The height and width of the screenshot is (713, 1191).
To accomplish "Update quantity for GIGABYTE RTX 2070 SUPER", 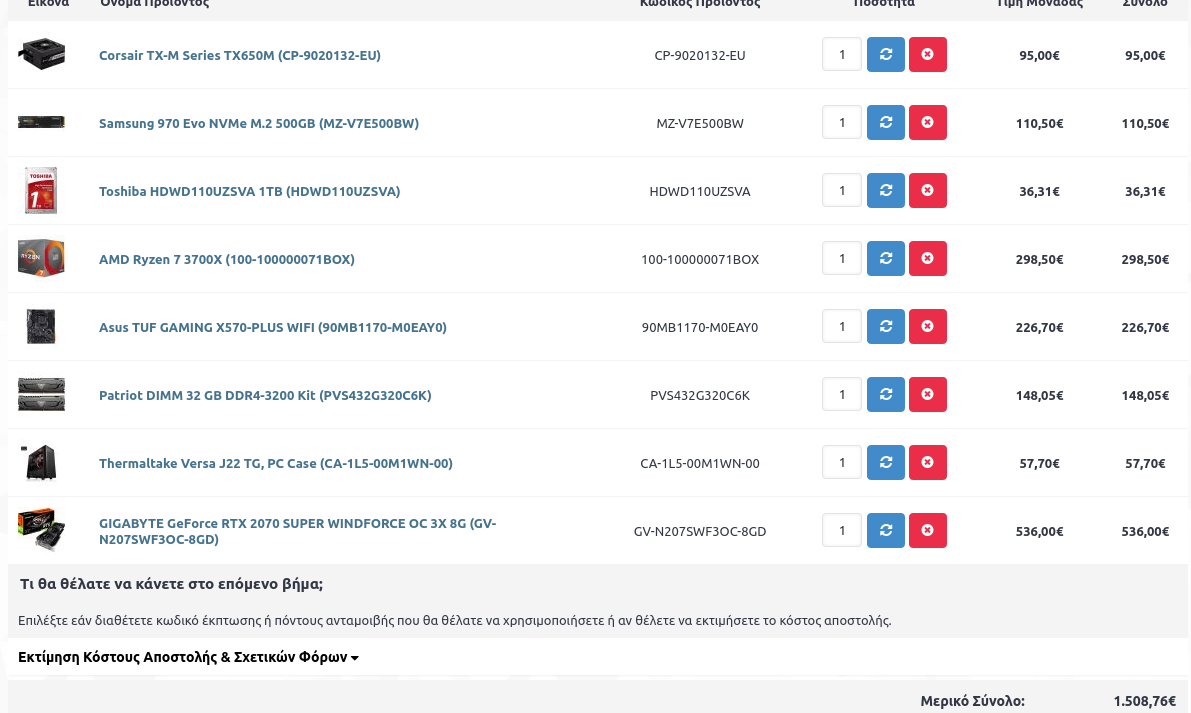I will (x=886, y=530).
